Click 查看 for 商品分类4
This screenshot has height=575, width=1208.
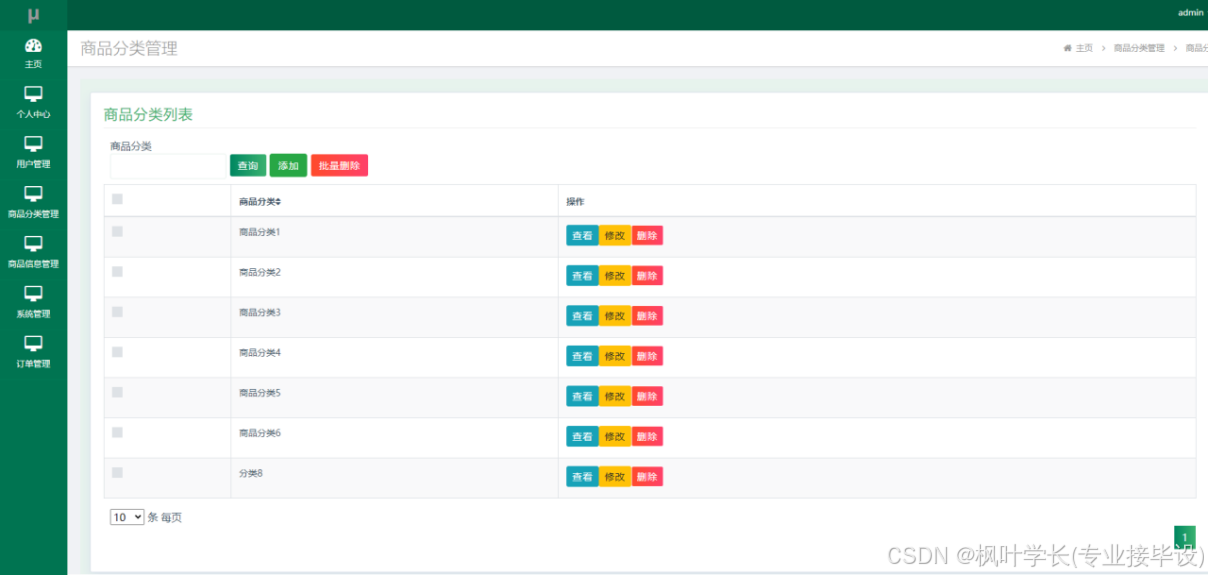coord(582,356)
